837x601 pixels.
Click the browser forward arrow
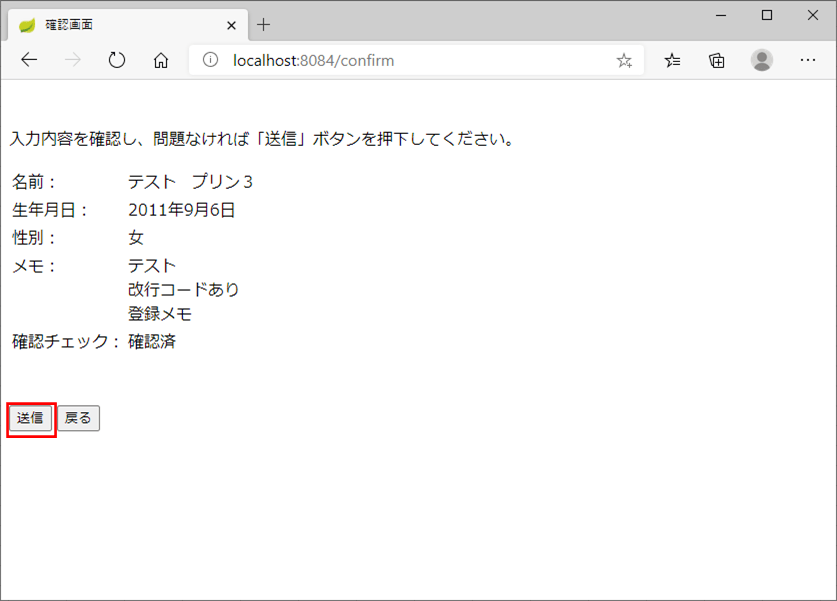click(x=73, y=60)
